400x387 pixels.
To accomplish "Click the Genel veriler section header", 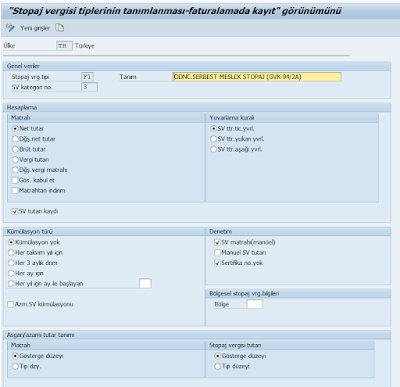I will point(197,66).
